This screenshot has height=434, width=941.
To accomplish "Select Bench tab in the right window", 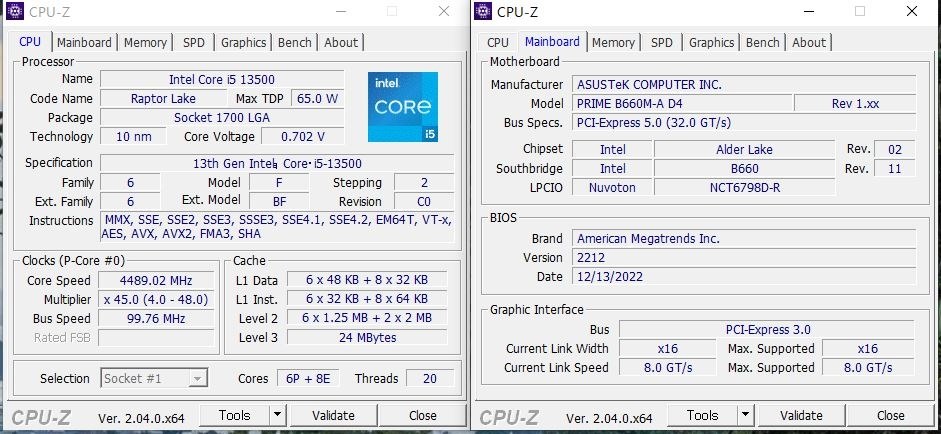I will click(763, 43).
